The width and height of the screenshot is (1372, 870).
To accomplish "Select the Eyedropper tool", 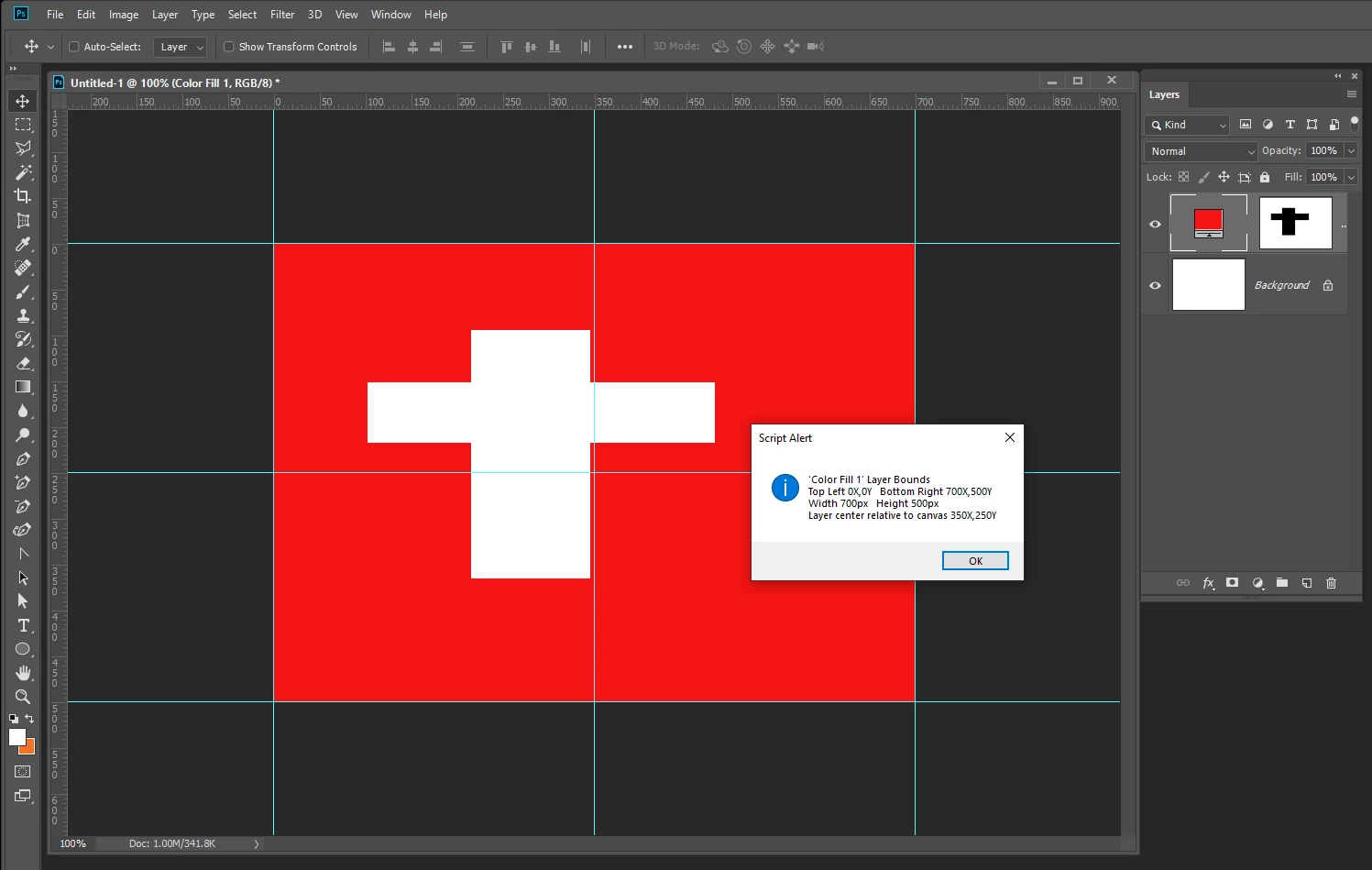I will click(x=23, y=244).
